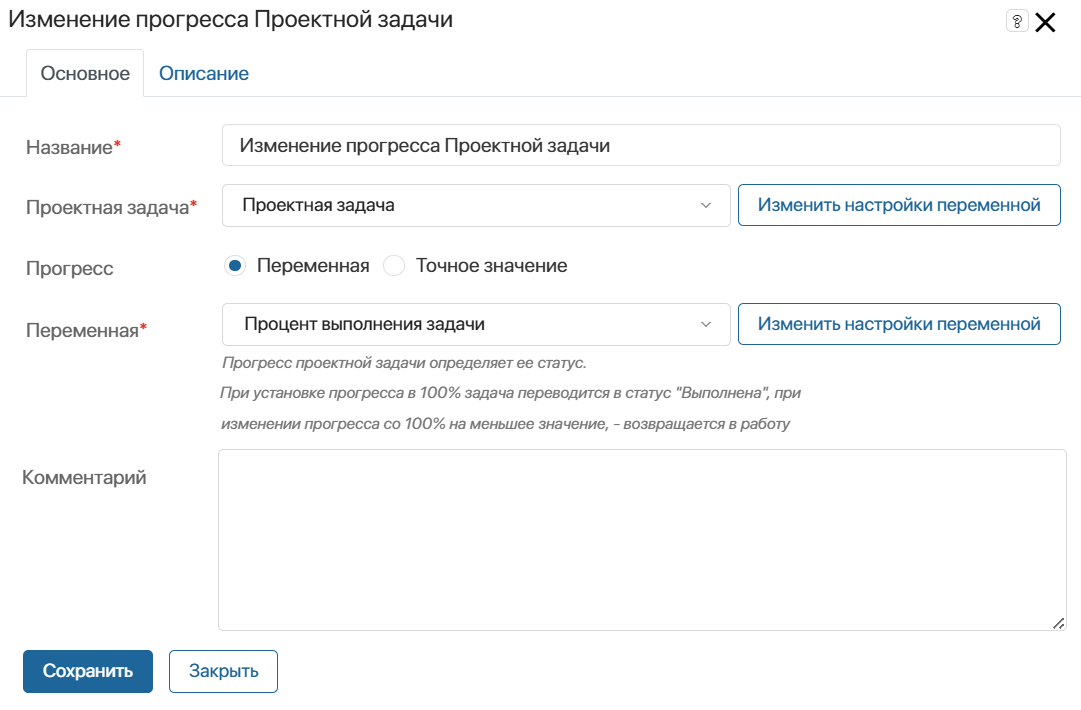The height and width of the screenshot is (710, 1081).
Task: Click the Прогресс field label
Action: tap(70, 268)
